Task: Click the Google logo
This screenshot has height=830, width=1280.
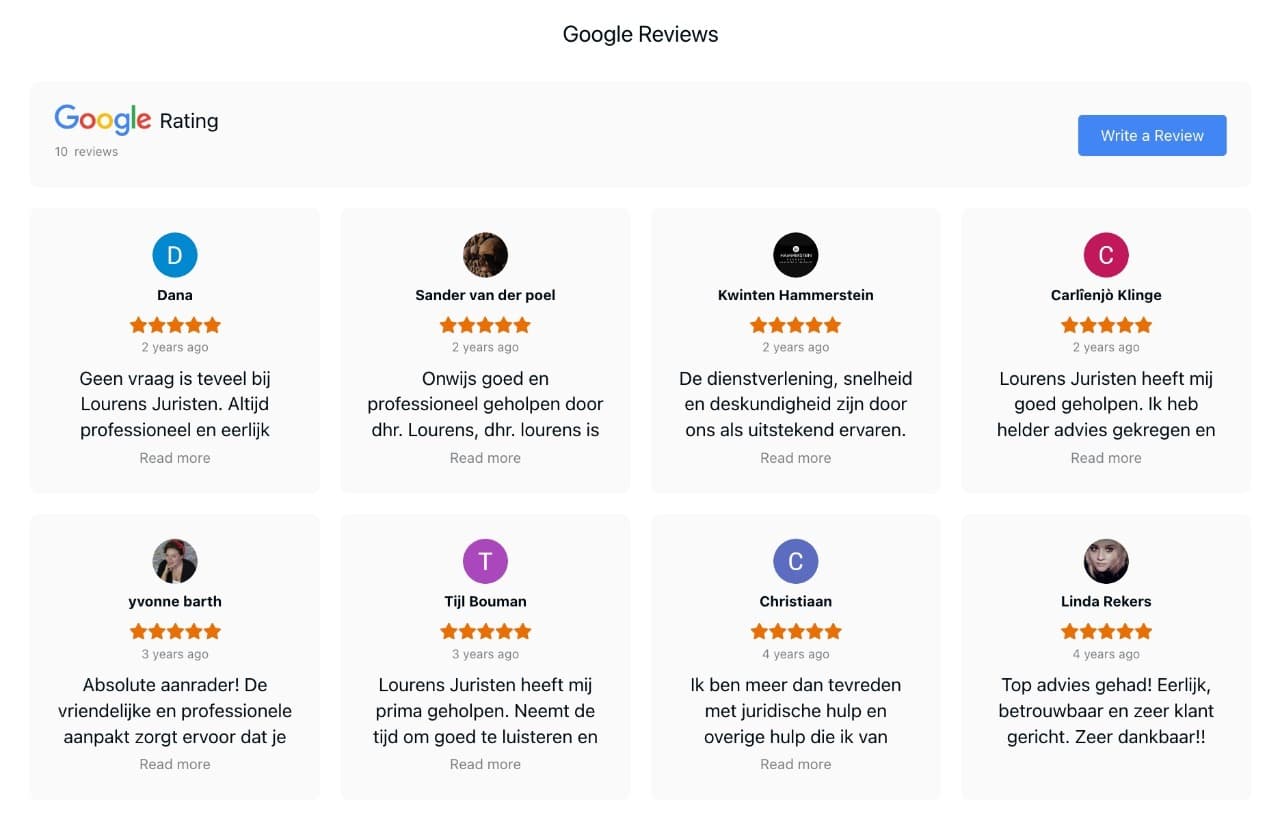Action: pos(103,119)
